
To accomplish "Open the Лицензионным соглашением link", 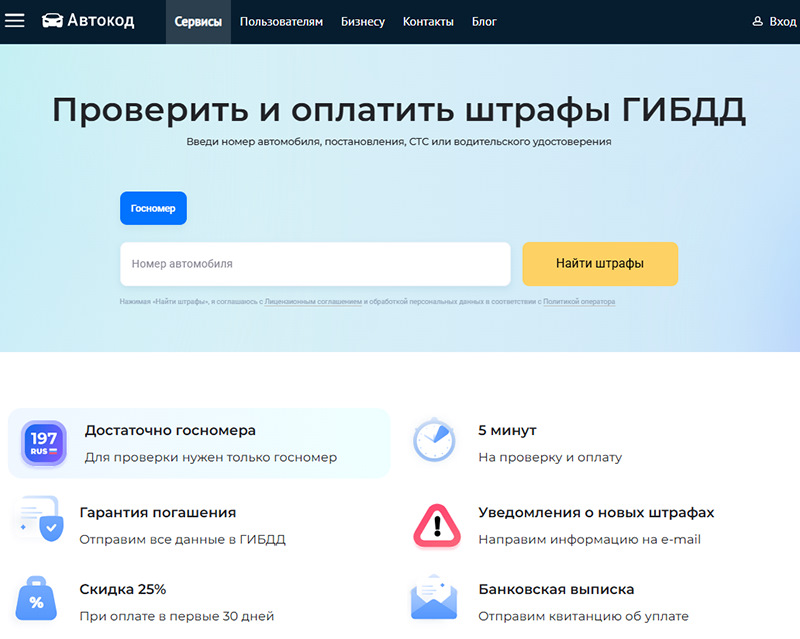I will (x=313, y=302).
